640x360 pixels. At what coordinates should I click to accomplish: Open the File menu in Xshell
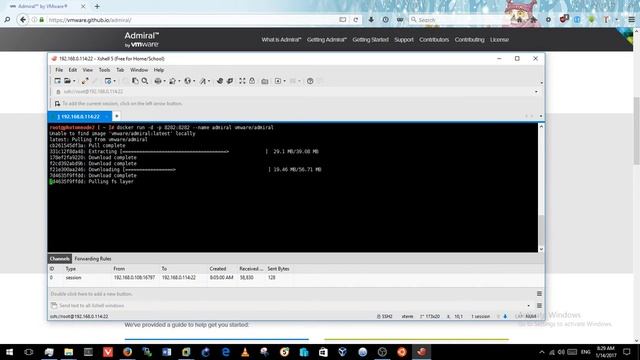(59, 70)
